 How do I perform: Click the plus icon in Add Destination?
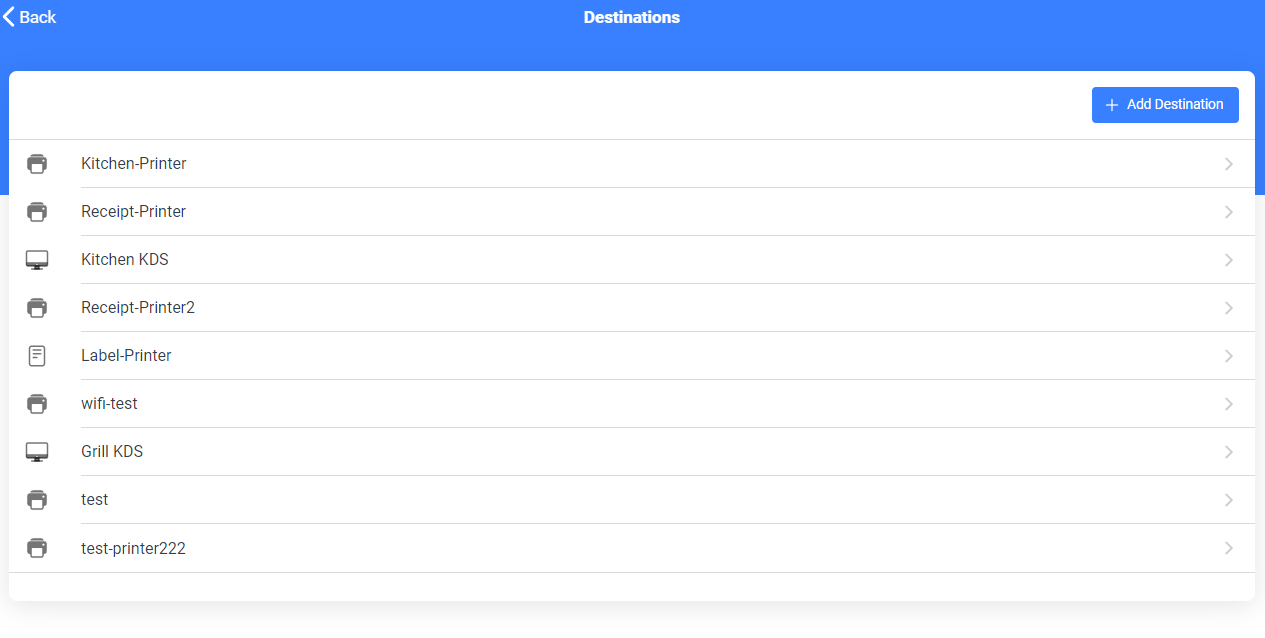tap(1111, 105)
